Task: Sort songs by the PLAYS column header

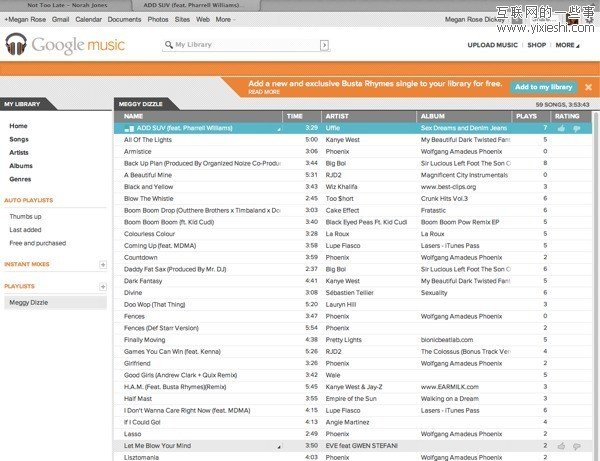Action: pos(525,116)
